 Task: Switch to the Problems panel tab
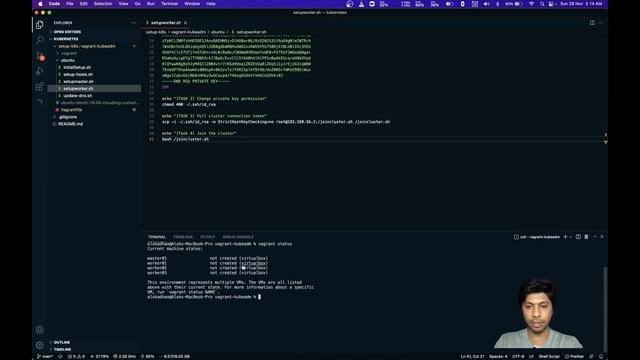pyautogui.click(x=183, y=237)
